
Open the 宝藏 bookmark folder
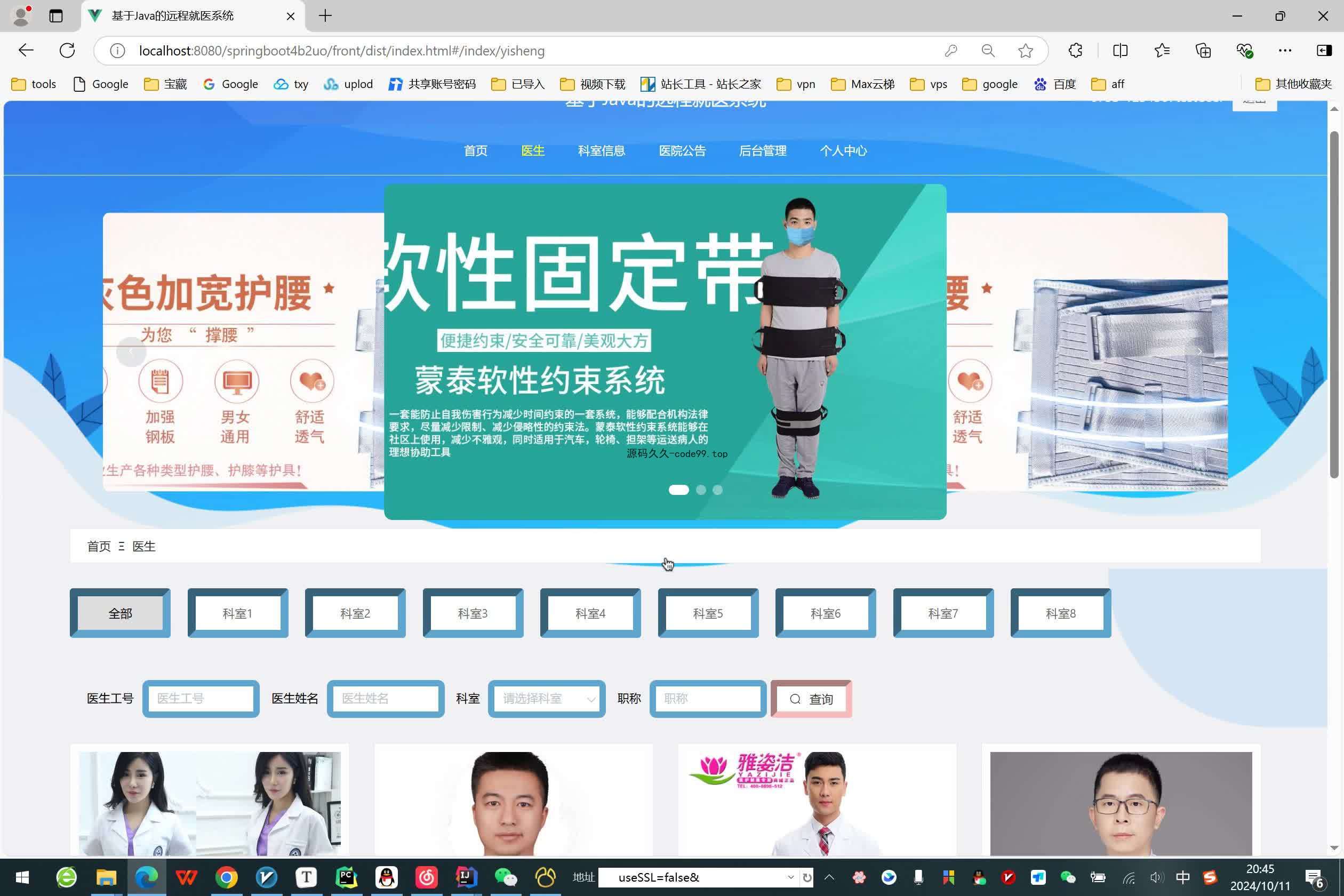click(x=166, y=84)
